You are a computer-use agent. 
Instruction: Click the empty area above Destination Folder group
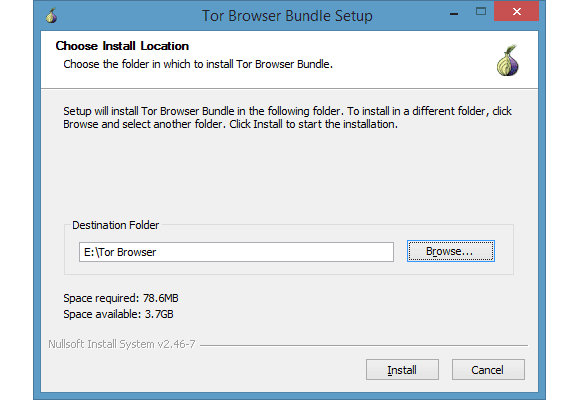[289, 174]
